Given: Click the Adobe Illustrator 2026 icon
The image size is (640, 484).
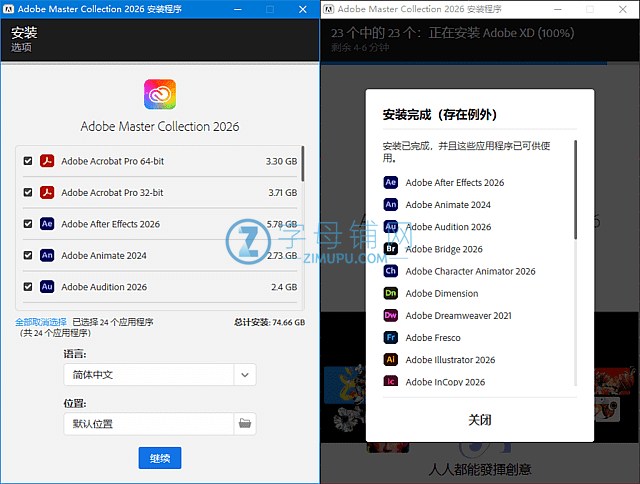Looking at the screenshot, I should tap(391, 360).
